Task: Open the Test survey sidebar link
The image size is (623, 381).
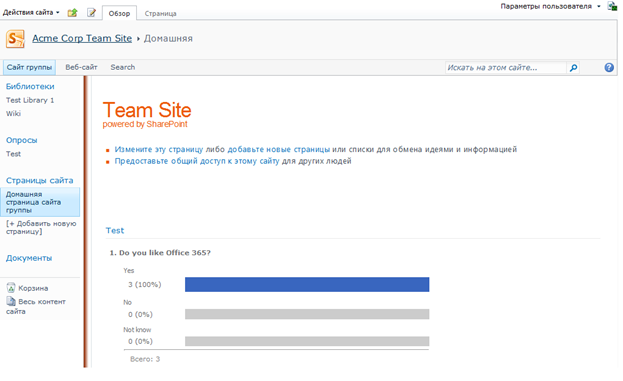Action: tap(13, 154)
